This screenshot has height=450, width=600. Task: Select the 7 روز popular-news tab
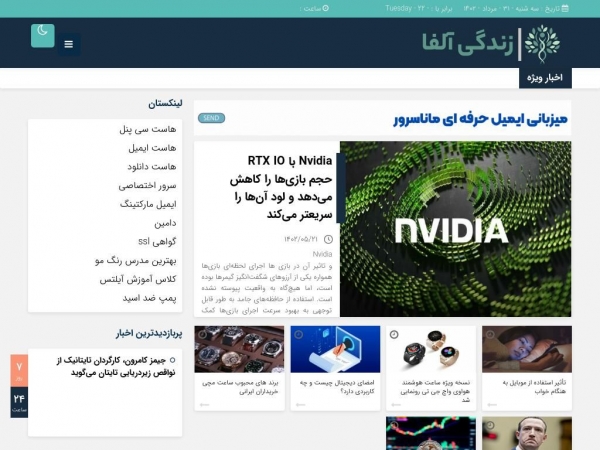[19, 370]
